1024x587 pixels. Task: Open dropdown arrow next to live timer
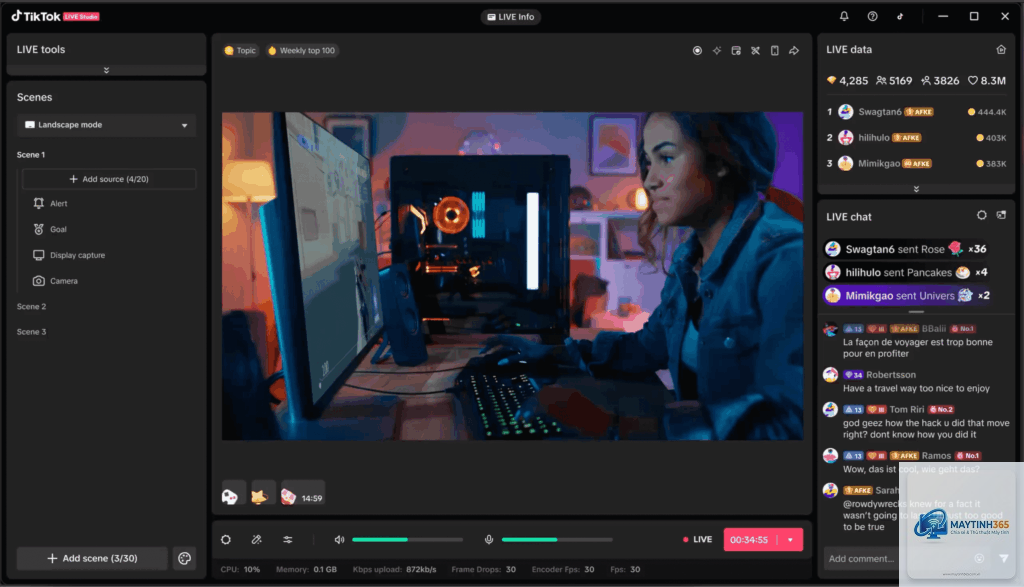tap(790, 540)
